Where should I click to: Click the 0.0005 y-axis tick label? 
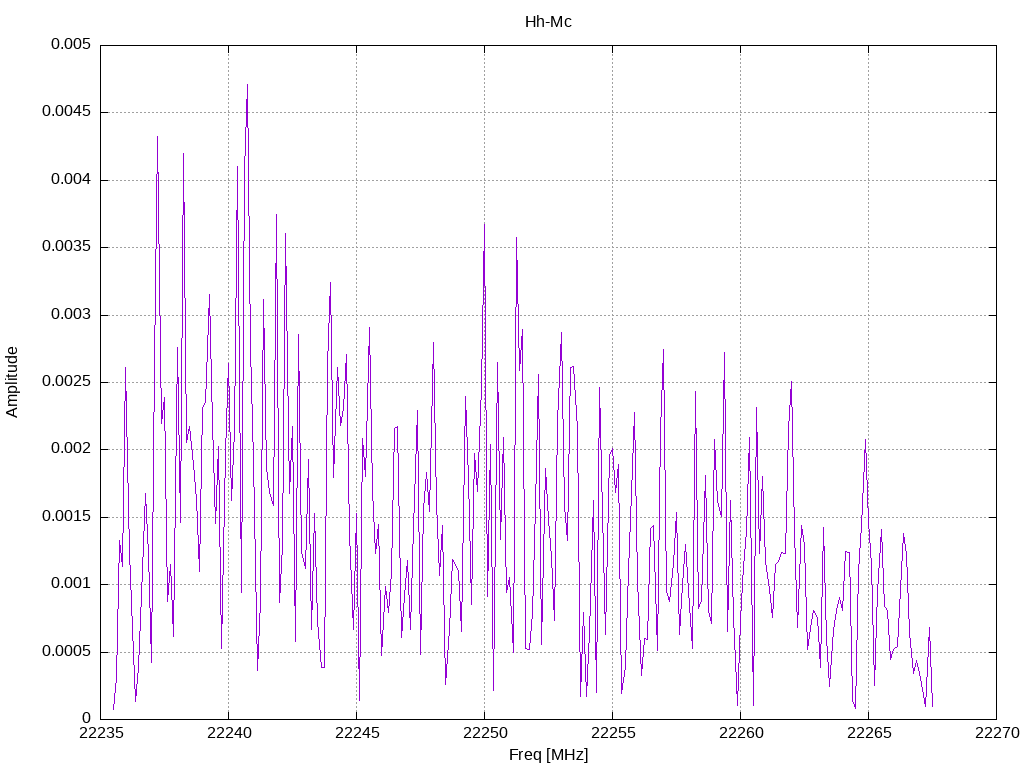66,651
